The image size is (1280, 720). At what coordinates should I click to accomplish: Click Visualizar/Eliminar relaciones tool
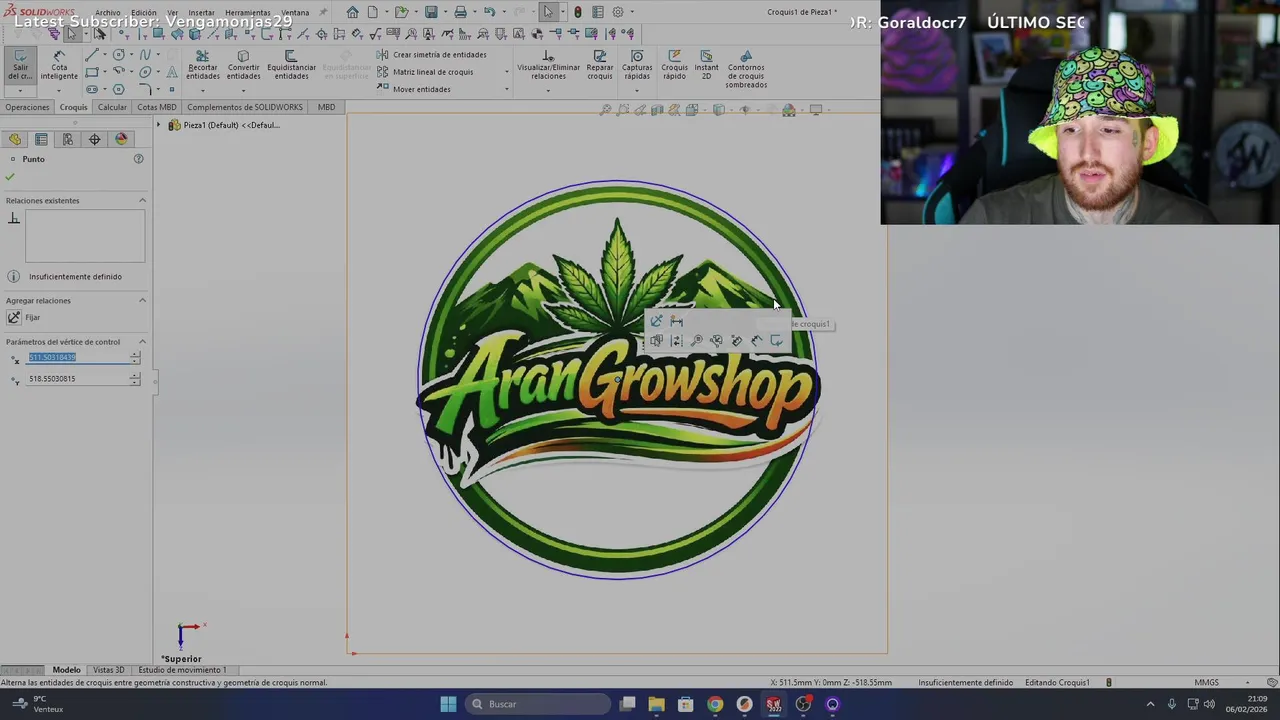pos(548,65)
